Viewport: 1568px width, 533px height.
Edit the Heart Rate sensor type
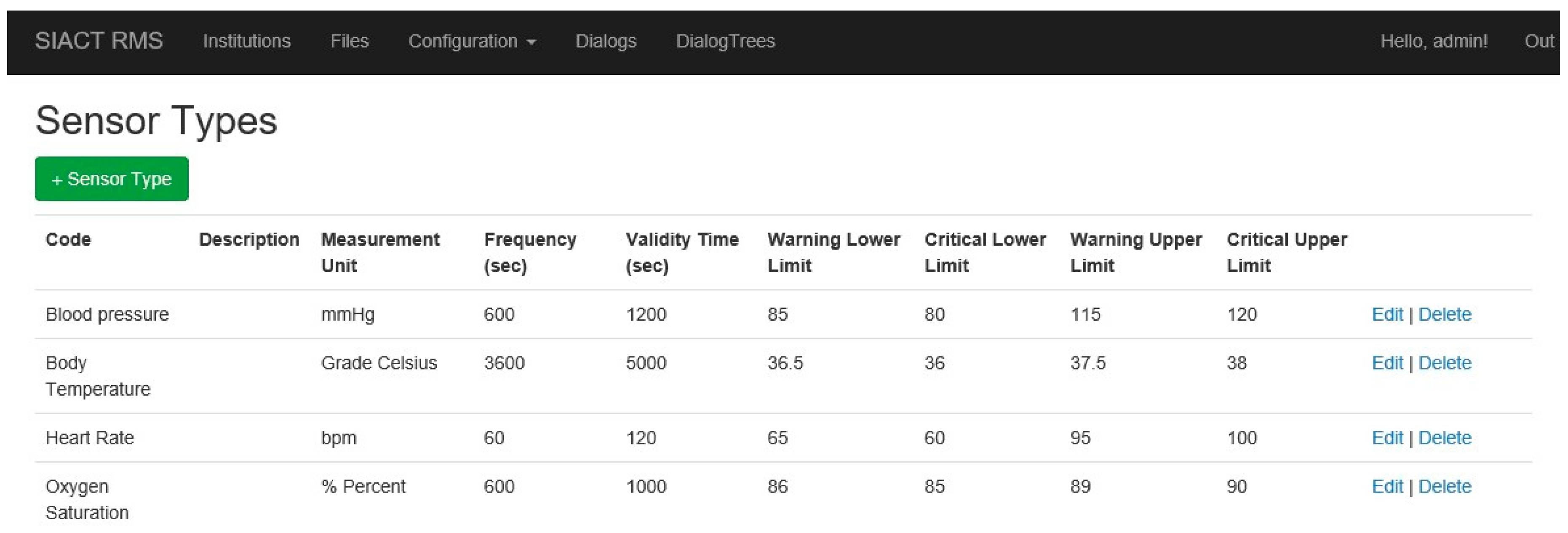[1386, 438]
